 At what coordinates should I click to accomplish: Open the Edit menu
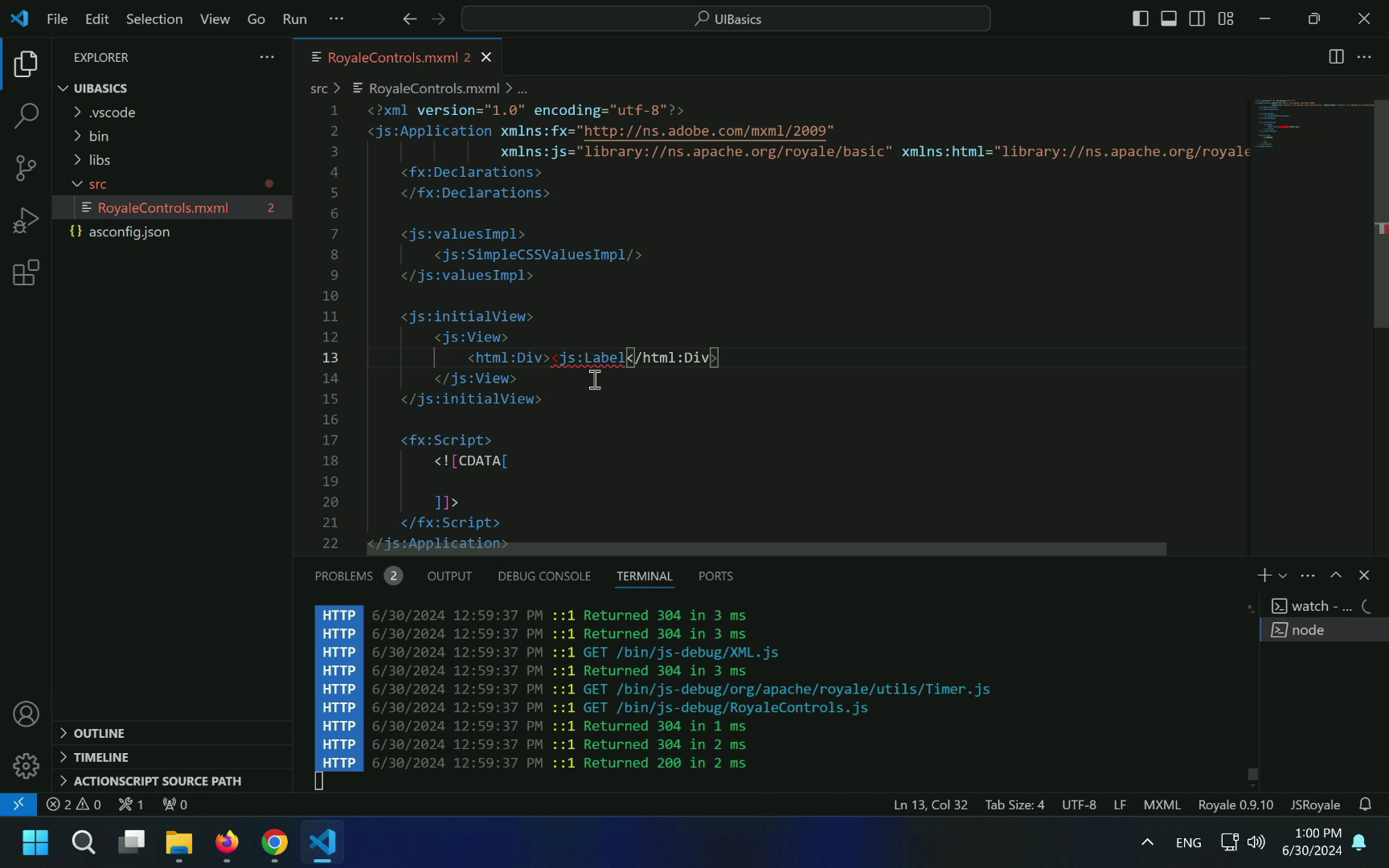[96, 18]
